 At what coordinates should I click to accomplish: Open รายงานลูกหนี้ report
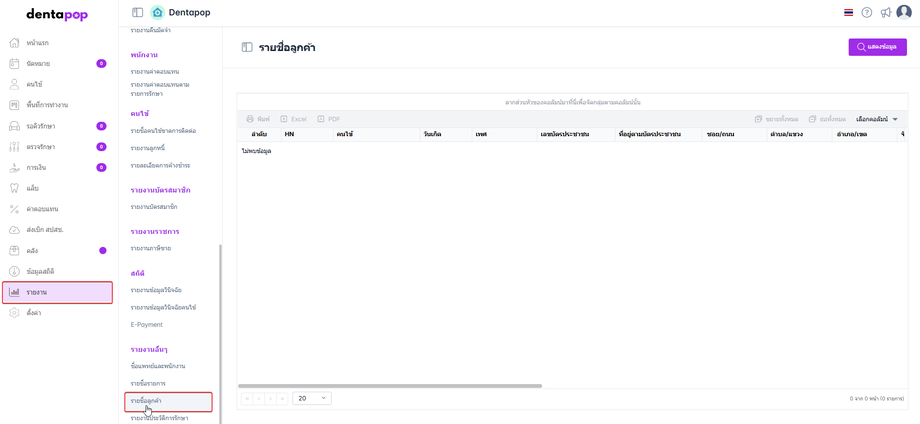146,148
